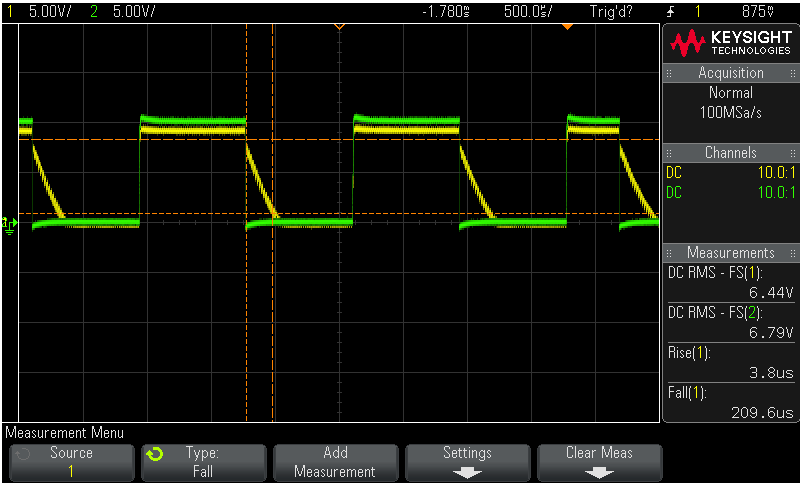Click the yellow DC 10.0:1 channel row

[731, 172]
